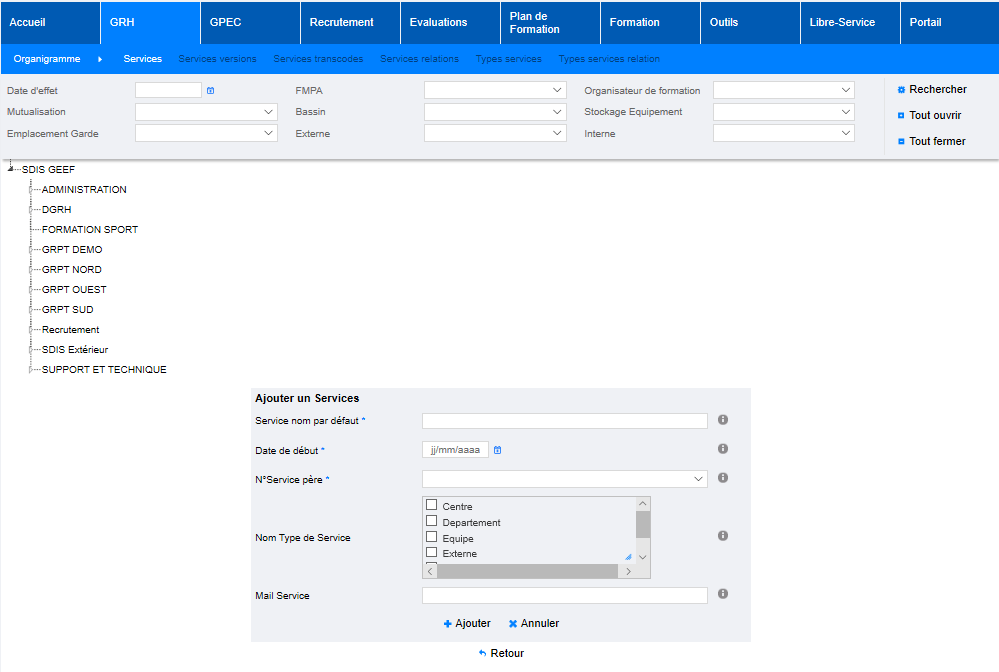Open calendar picker next to Date d'effet

[210, 91]
